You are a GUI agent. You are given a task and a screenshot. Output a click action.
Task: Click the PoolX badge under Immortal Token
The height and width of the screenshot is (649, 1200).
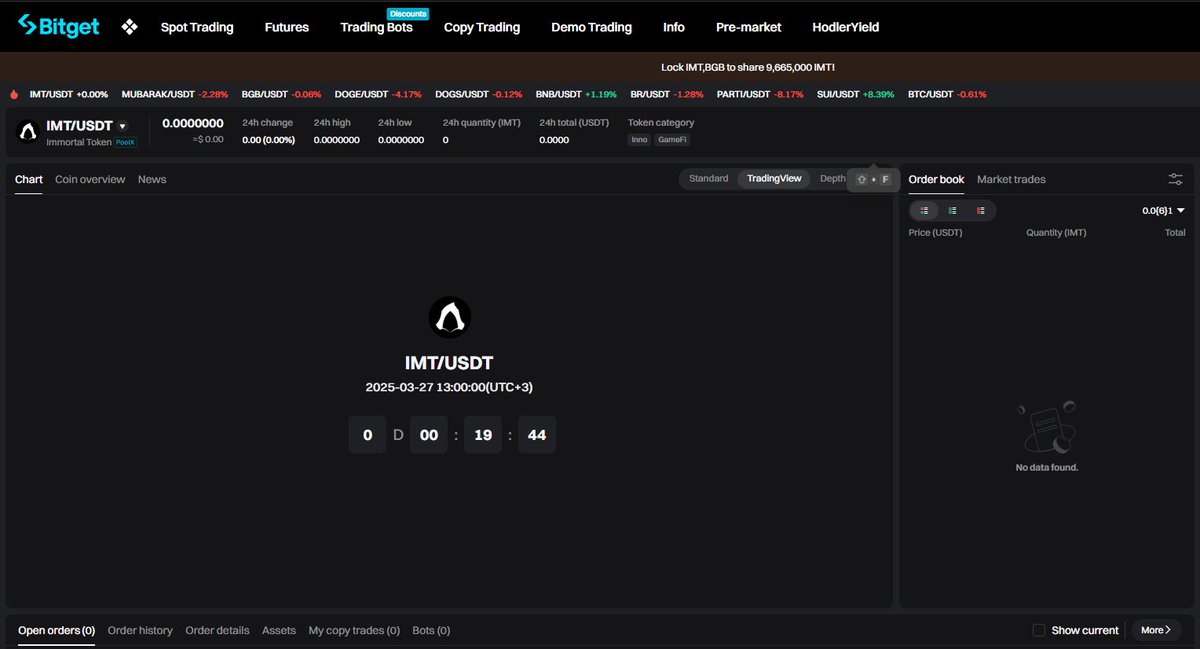point(125,142)
